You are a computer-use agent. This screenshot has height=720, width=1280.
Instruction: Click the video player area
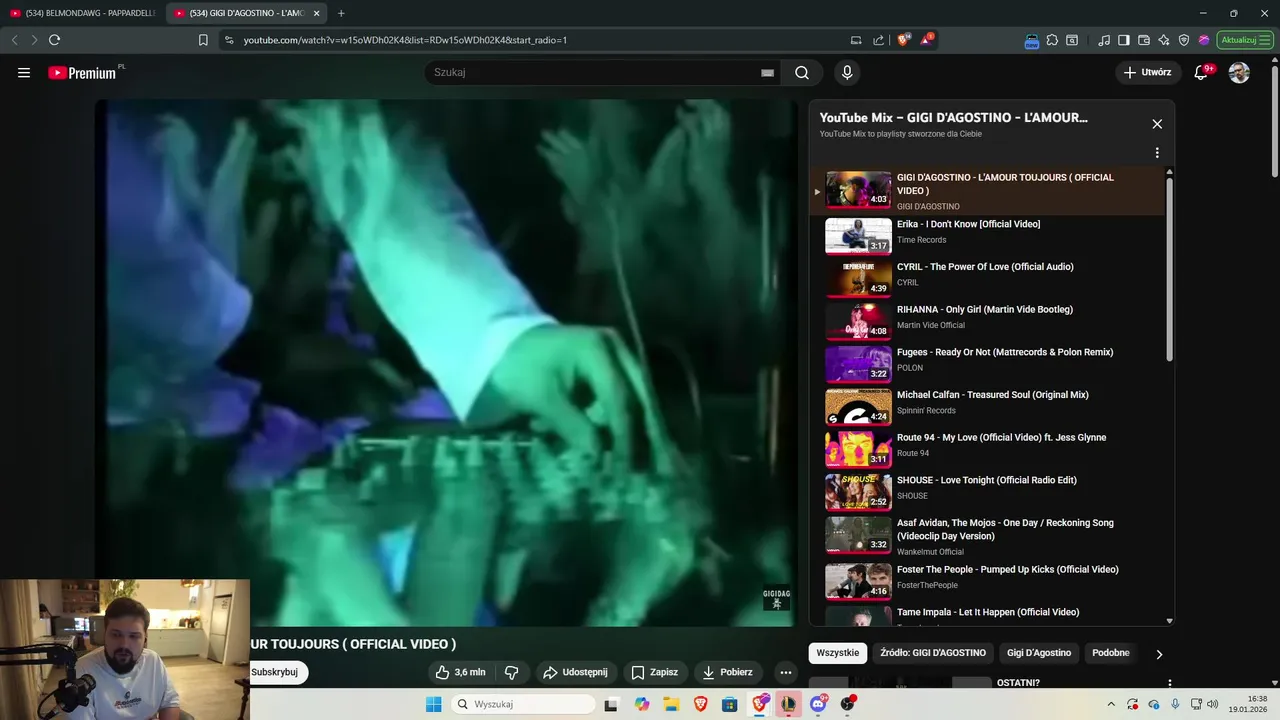click(446, 362)
